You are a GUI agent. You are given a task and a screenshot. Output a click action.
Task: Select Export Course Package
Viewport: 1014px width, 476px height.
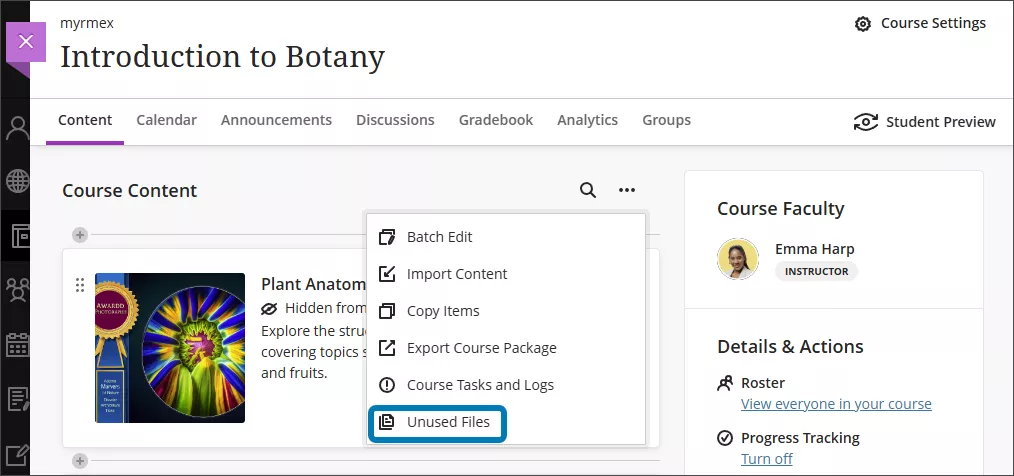(x=481, y=348)
